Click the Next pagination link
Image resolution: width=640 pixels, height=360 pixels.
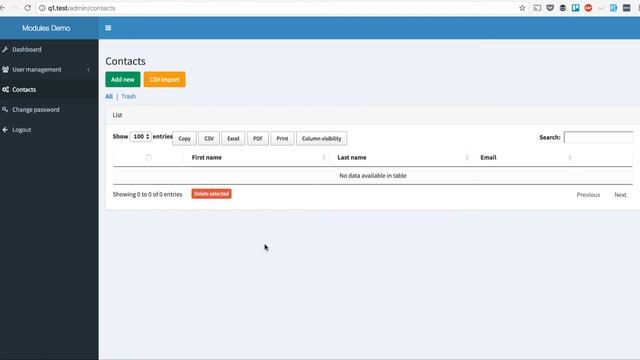[620, 195]
